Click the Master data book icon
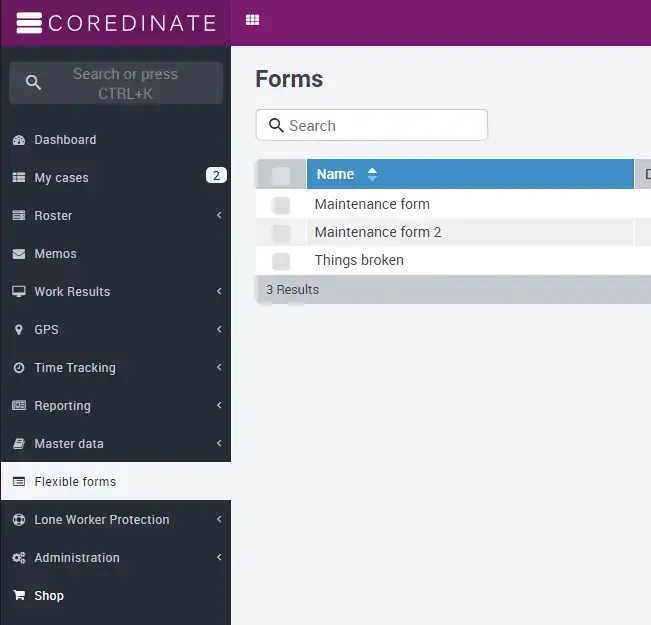 (x=19, y=444)
